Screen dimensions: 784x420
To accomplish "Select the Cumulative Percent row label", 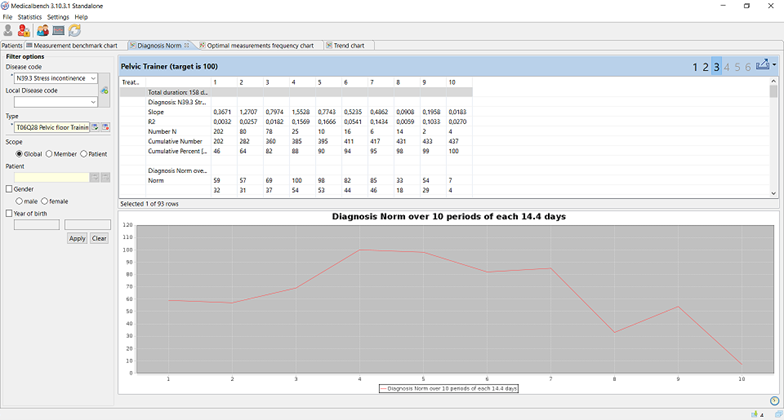I will (178, 151).
